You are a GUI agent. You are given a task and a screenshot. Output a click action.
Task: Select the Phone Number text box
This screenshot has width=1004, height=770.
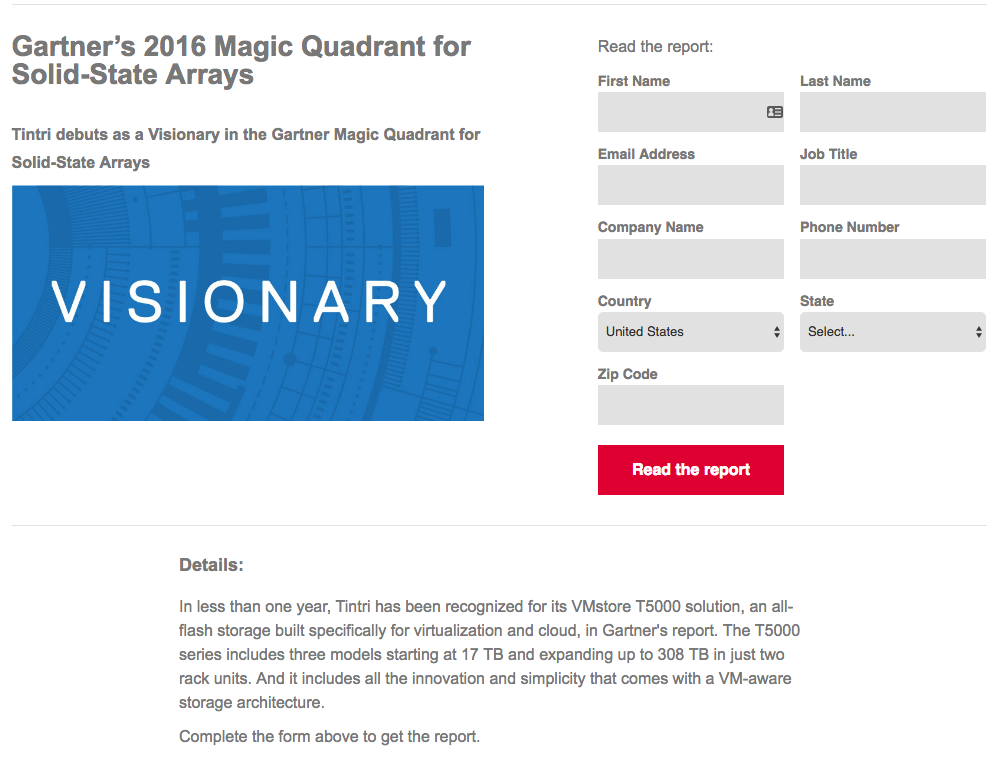pyautogui.click(x=892, y=259)
